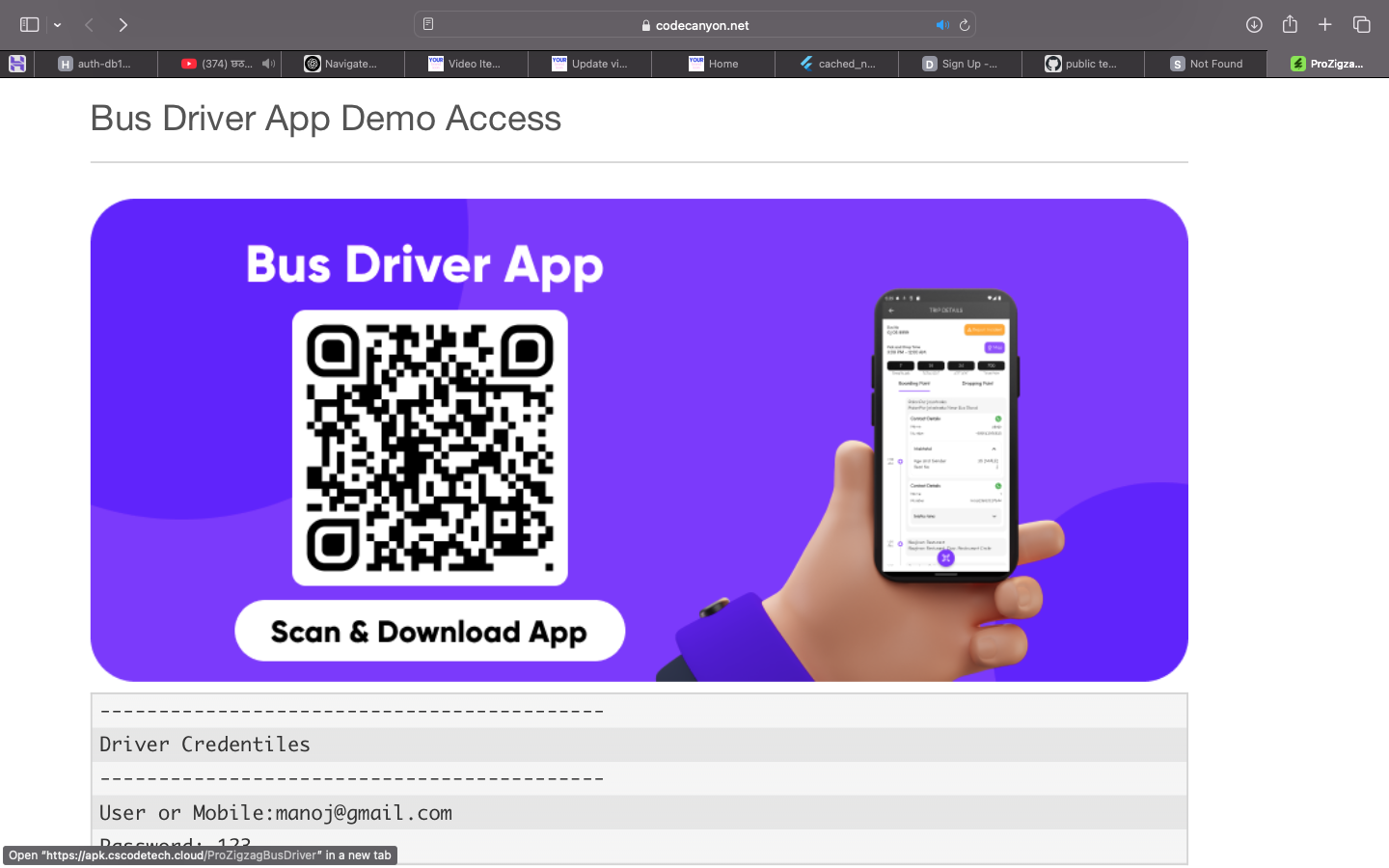Go forward to next page
Image resolution: width=1389 pixels, height=868 pixels.
(123, 25)
